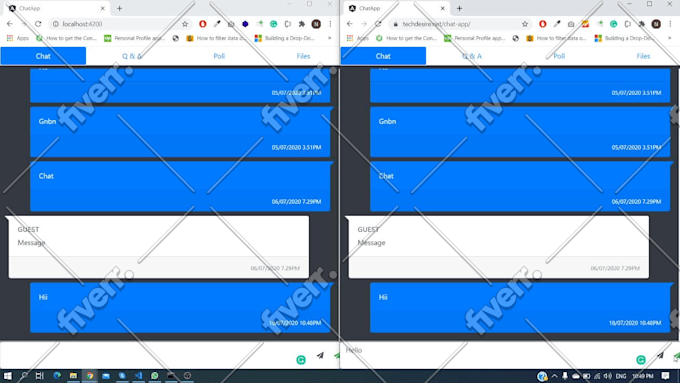Click the color picker eyedropper extension in localhost window

coord(217,24)
